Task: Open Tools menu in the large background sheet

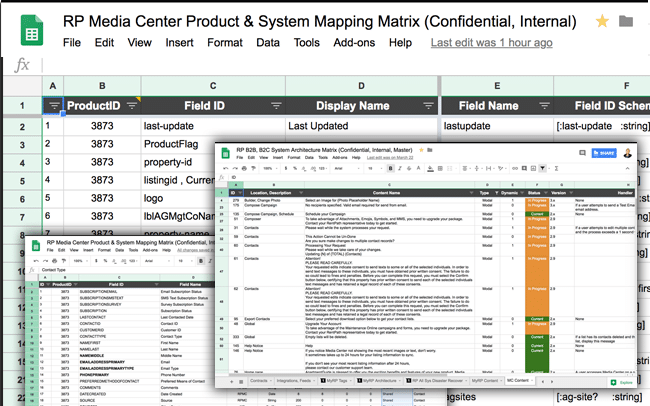Action: 307,43
